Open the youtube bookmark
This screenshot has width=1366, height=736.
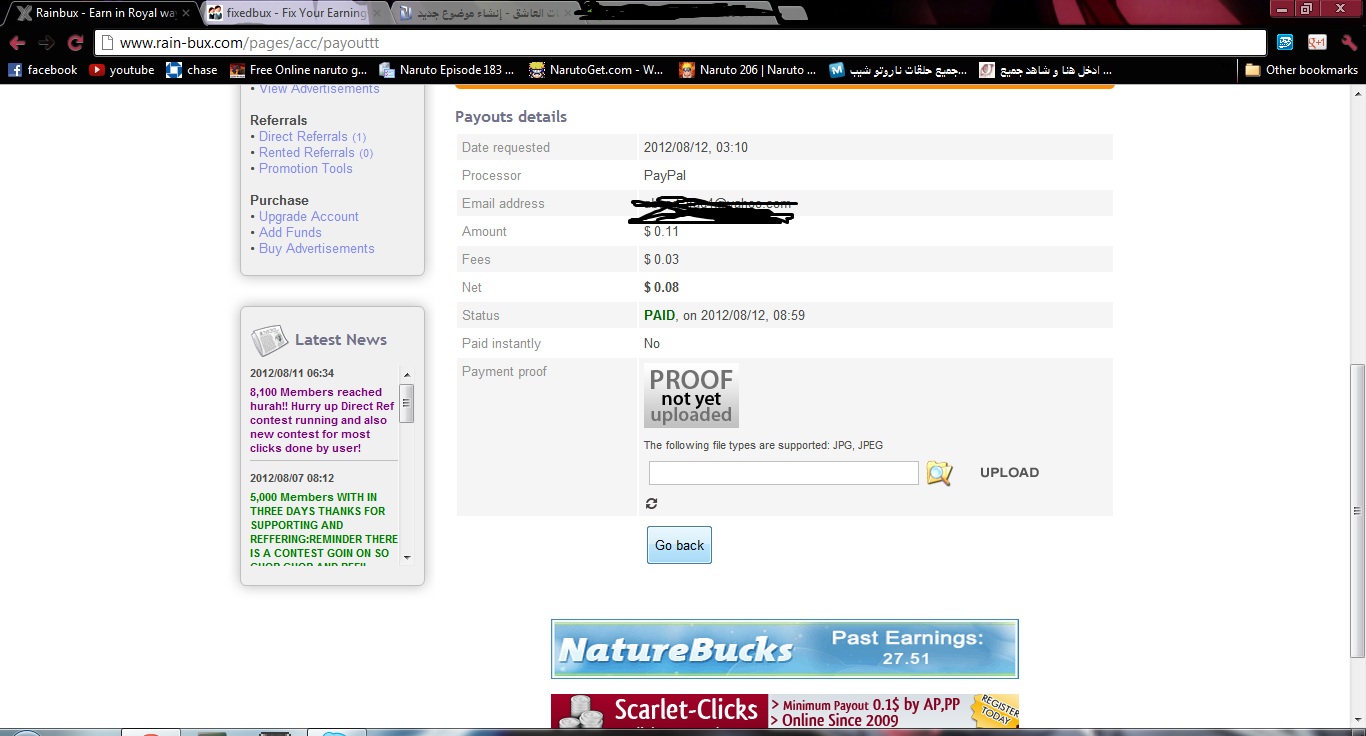(x=122, y=70)
